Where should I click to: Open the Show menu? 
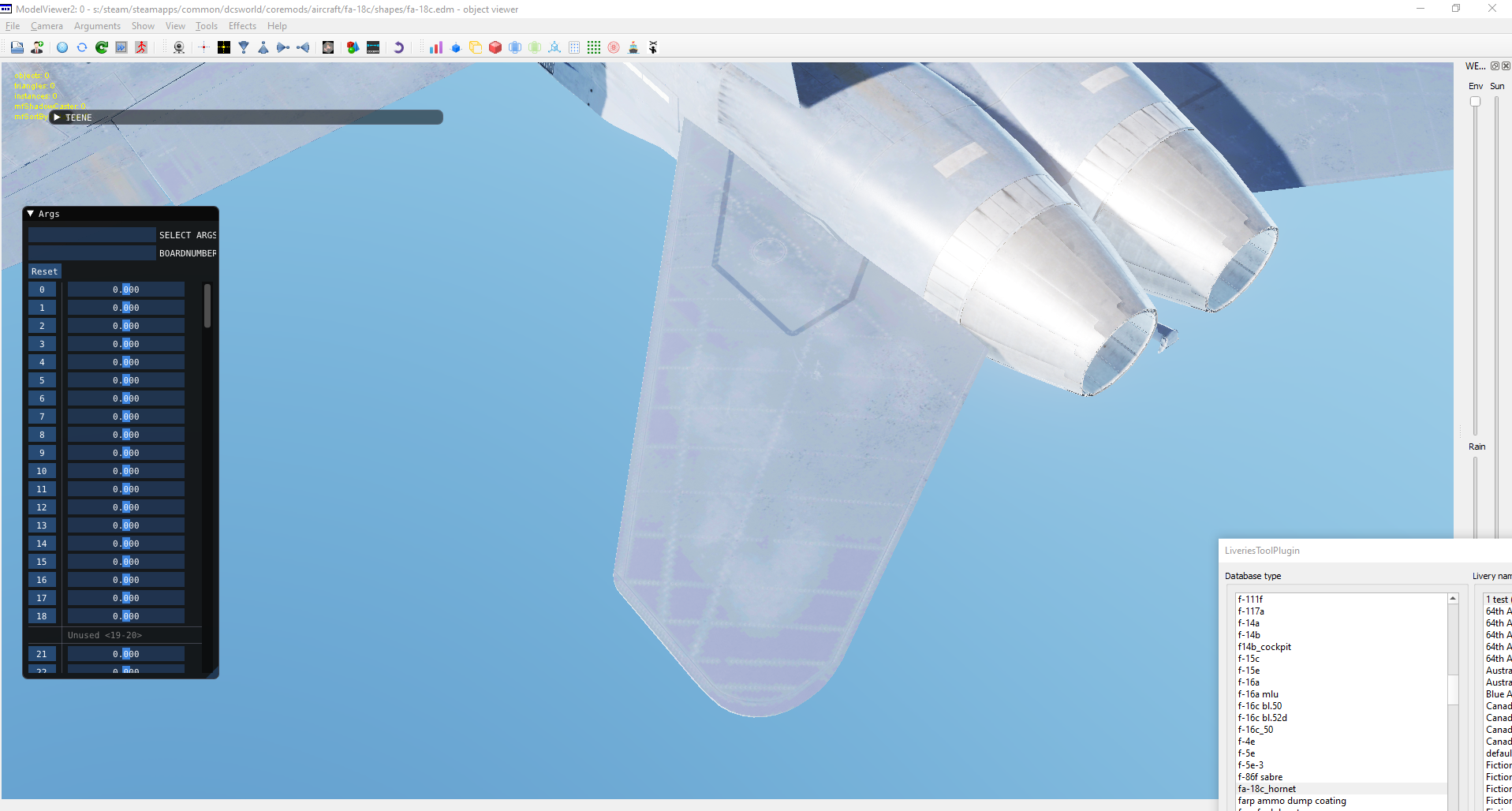(x=143, y=26)
